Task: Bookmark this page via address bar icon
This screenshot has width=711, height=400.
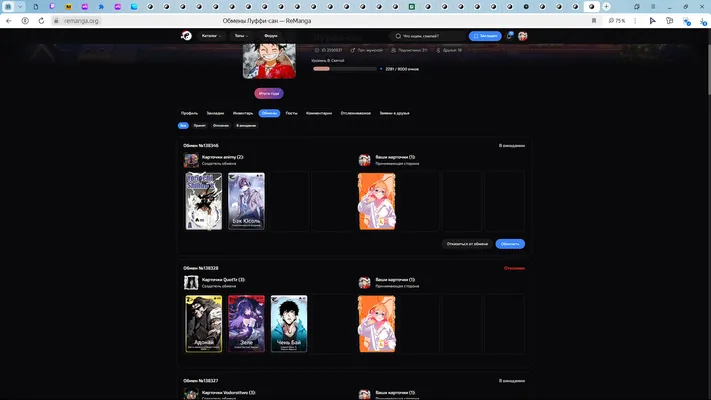Action: [594, 21]
